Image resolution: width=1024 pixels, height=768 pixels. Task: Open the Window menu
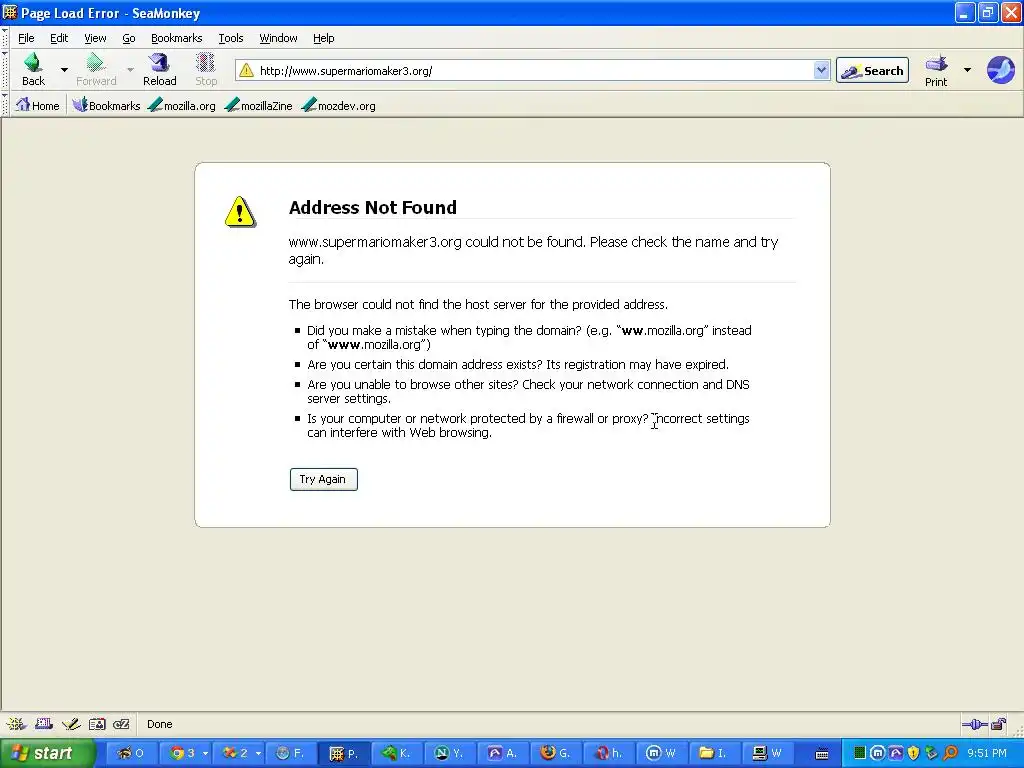278,38
